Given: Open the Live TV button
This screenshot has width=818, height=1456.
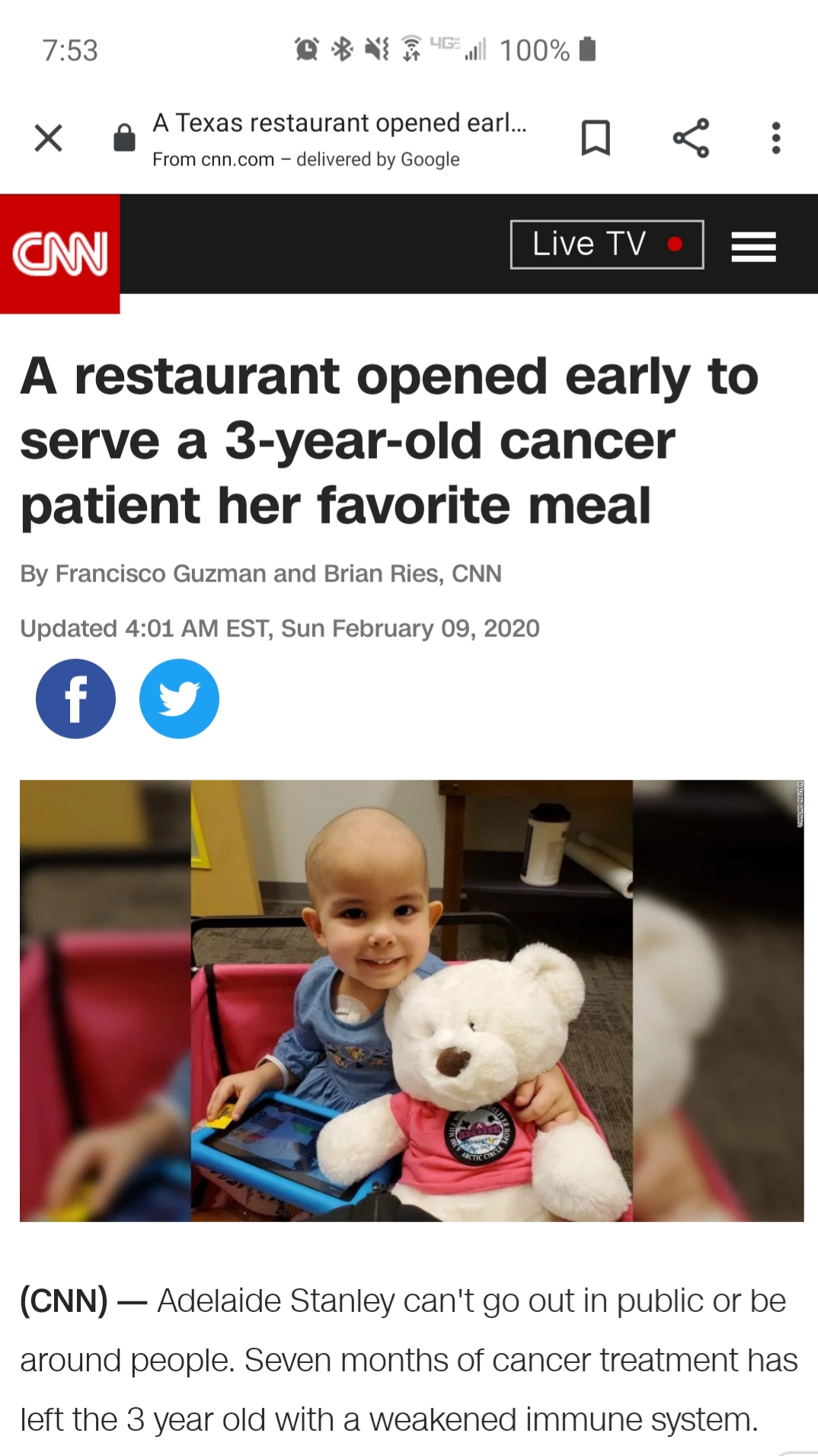Looking at the screenshot, I should pos(606,245).
